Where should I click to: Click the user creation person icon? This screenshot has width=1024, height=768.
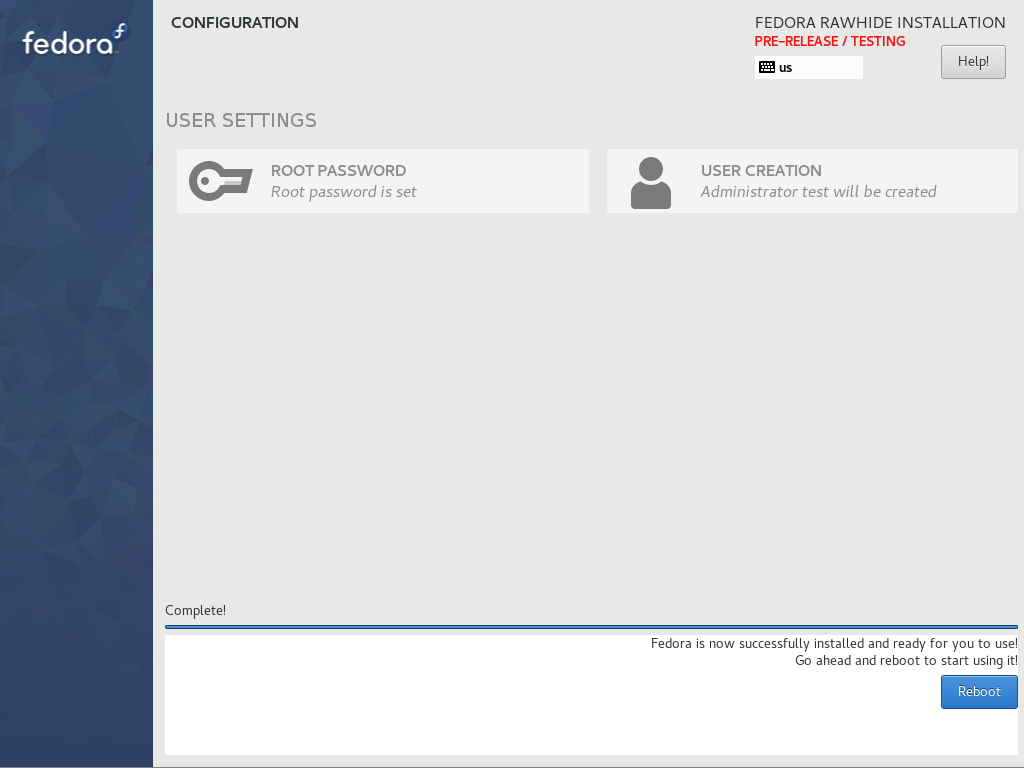pos(650,183)
